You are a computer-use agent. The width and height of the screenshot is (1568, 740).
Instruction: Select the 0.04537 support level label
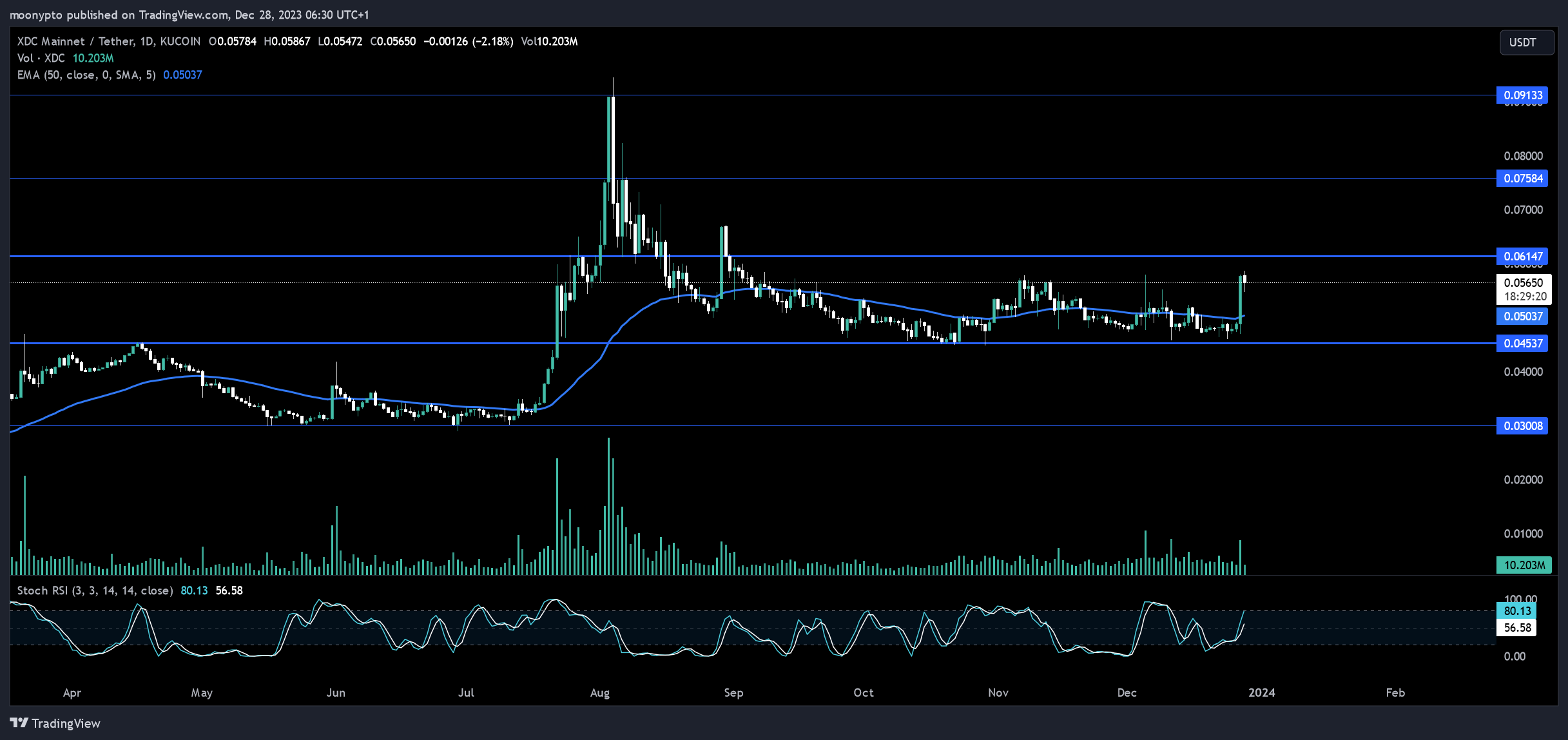pos(1522,344)
